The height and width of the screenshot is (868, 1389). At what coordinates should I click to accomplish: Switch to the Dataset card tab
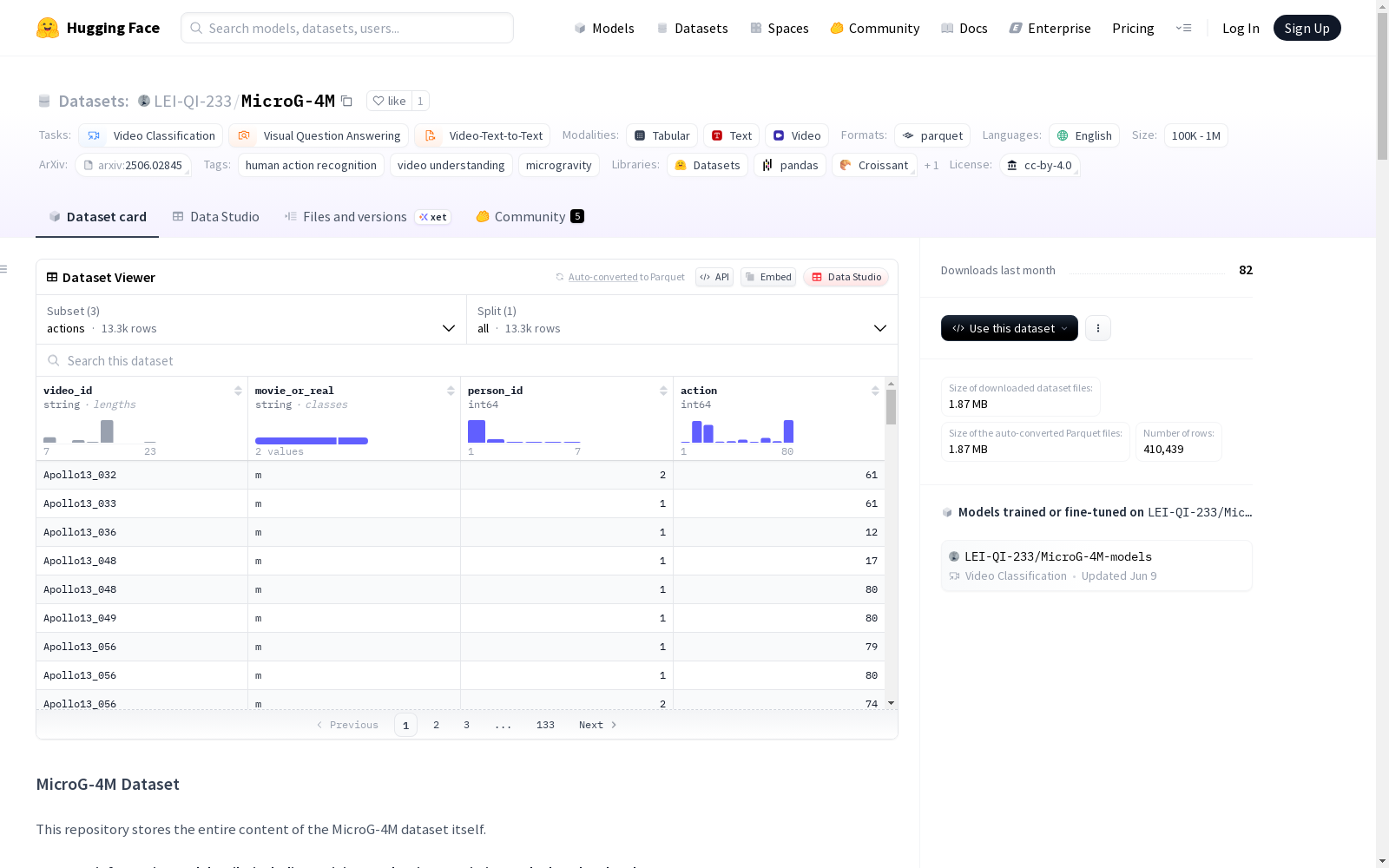97,217
